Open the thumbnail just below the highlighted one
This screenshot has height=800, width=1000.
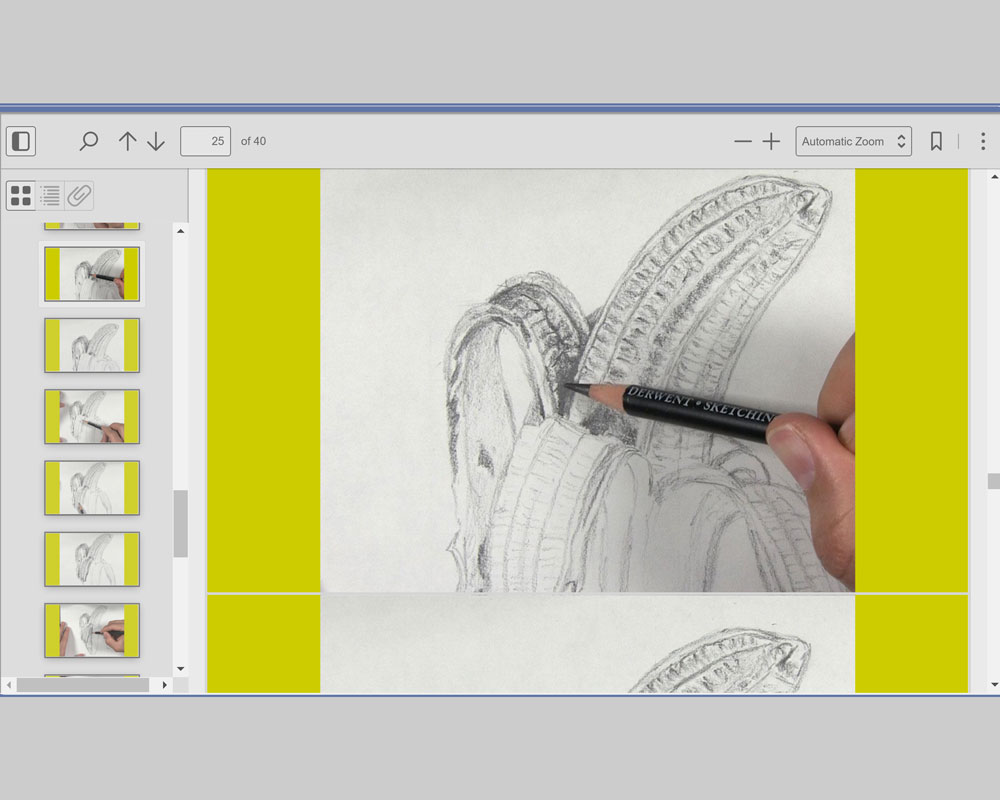92,345
